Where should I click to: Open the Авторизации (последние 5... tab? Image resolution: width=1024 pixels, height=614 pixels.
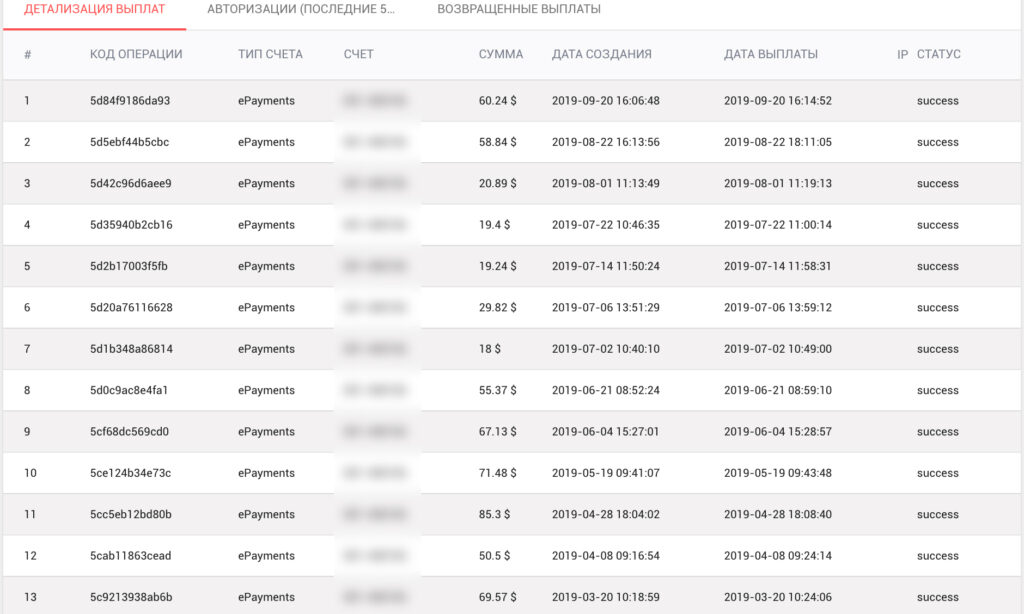[301, 10]
